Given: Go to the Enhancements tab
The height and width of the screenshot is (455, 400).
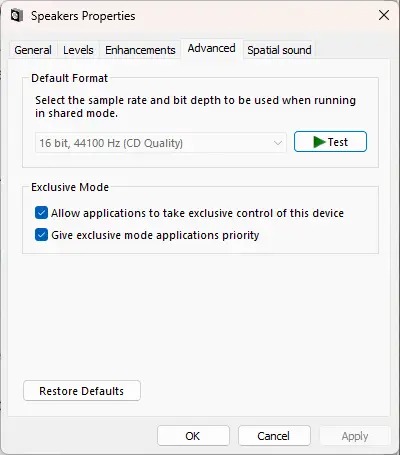Looking at the screenshot, I should tap(140, 50).
